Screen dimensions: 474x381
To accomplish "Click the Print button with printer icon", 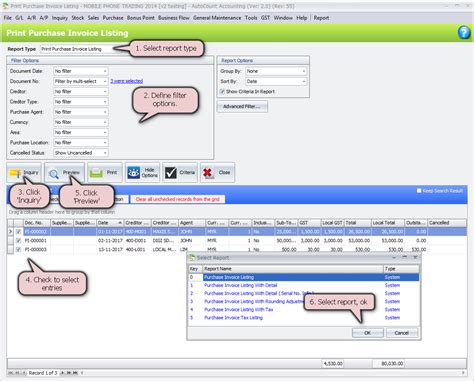I will (105, 172).
